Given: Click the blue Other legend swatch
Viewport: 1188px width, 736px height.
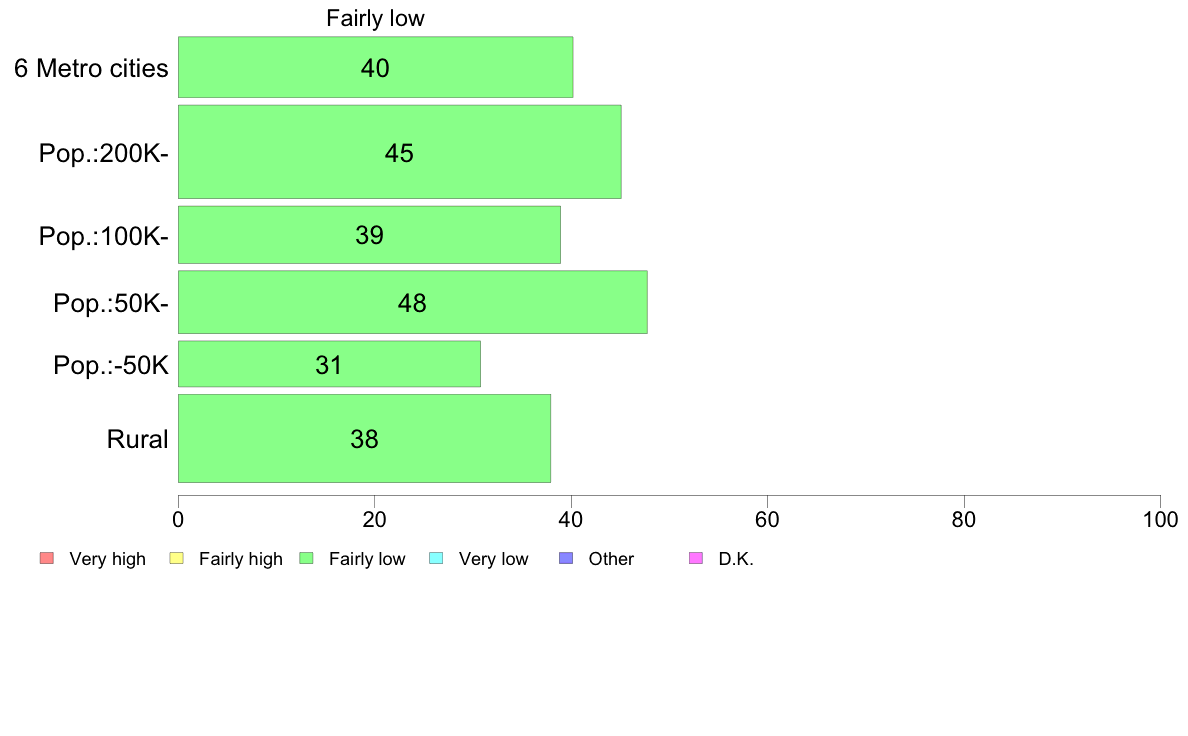Looking at the screenshot, I should point(566,559).
